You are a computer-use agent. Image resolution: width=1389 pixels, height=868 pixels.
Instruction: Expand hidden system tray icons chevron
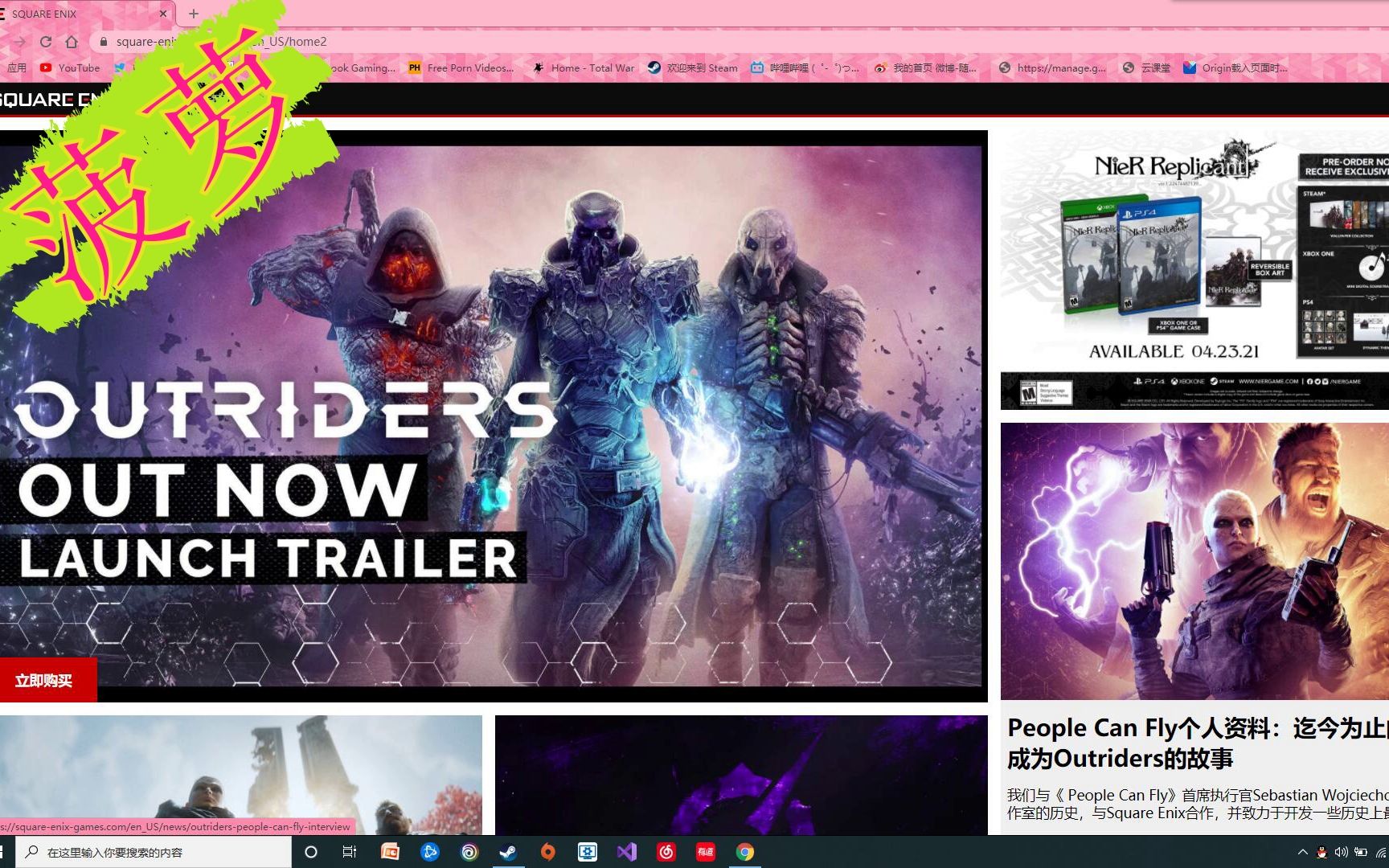coord(1302,852)
